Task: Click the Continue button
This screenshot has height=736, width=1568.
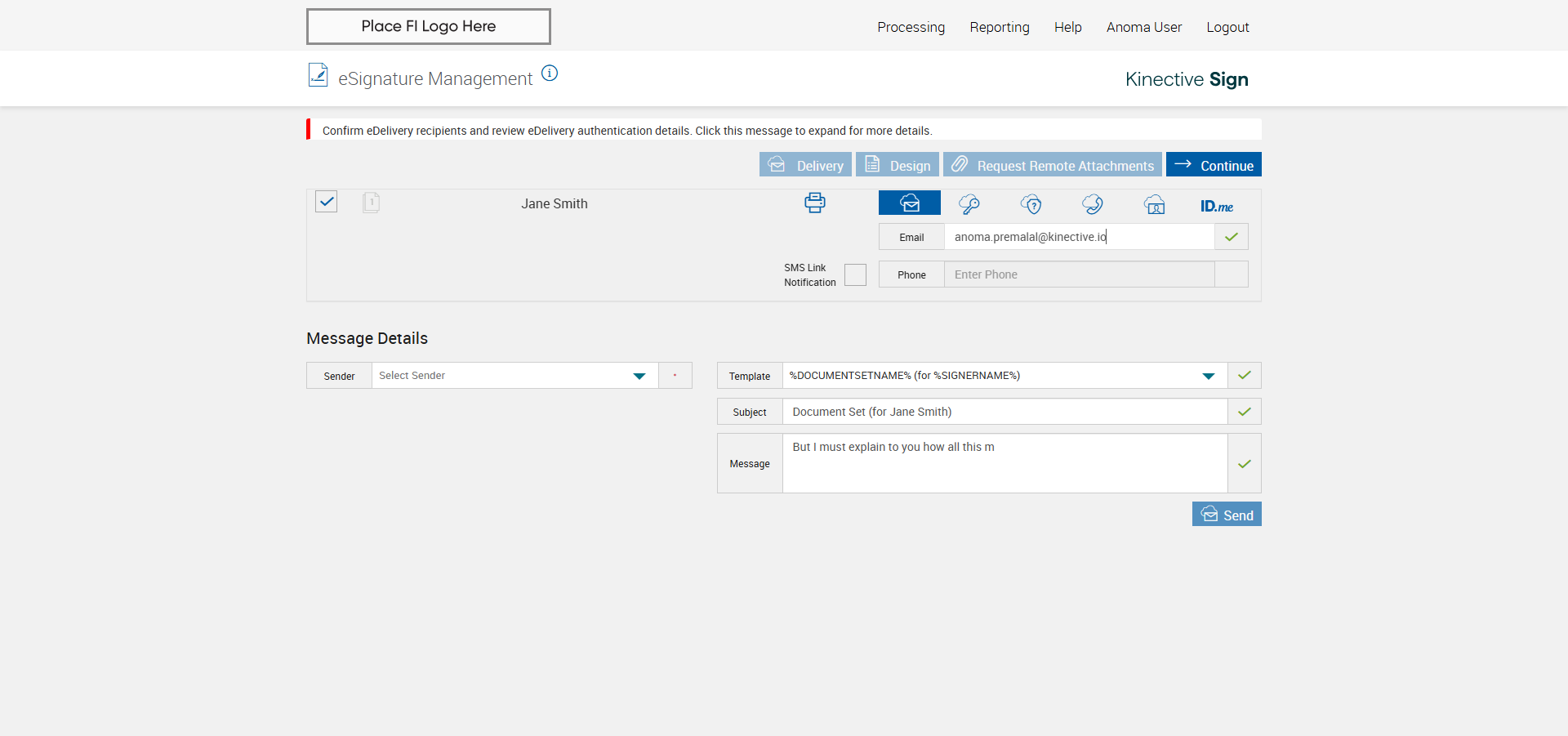Action: coord(1214,165)
